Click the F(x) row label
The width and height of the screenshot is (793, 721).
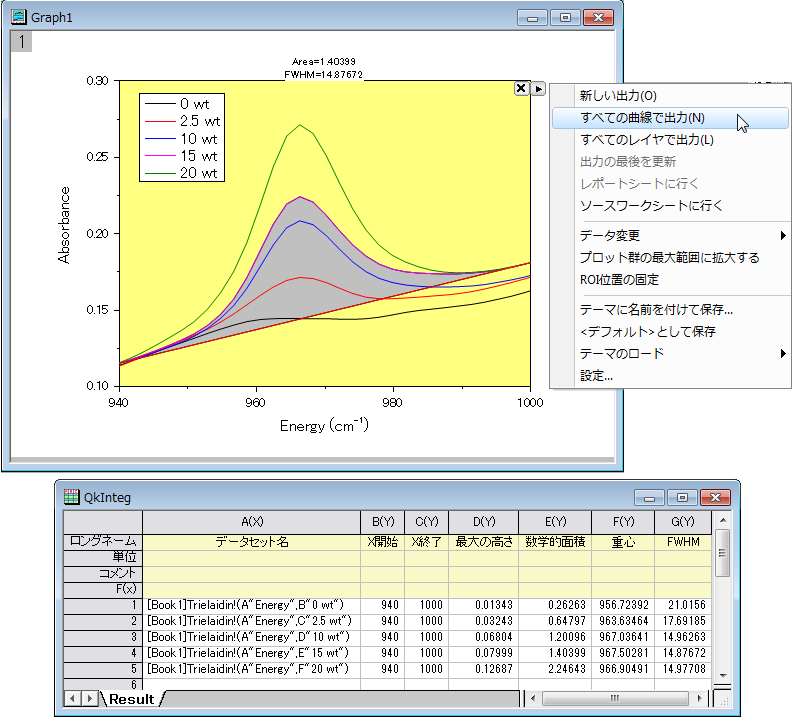click(x=103, y=590)
